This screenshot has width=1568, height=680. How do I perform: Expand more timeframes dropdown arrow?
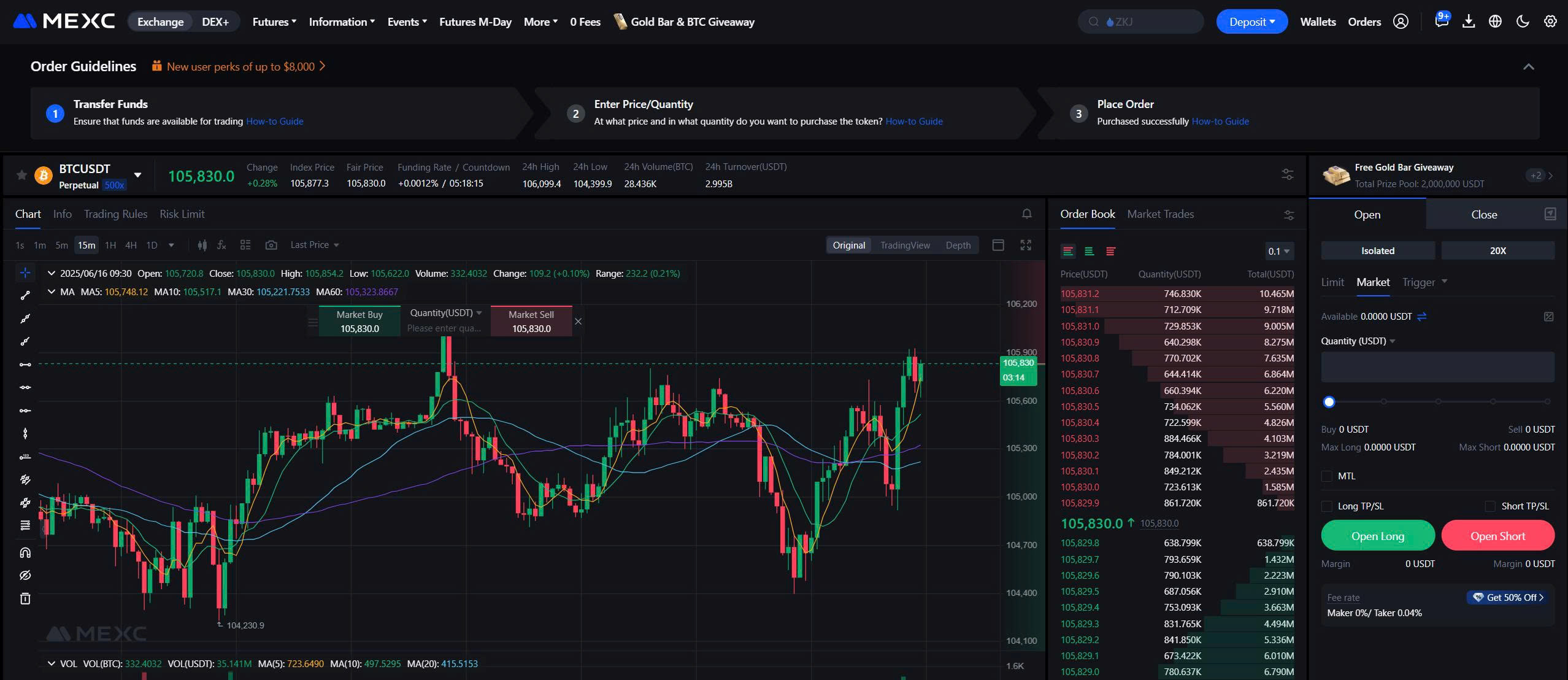tap(171, 245)
